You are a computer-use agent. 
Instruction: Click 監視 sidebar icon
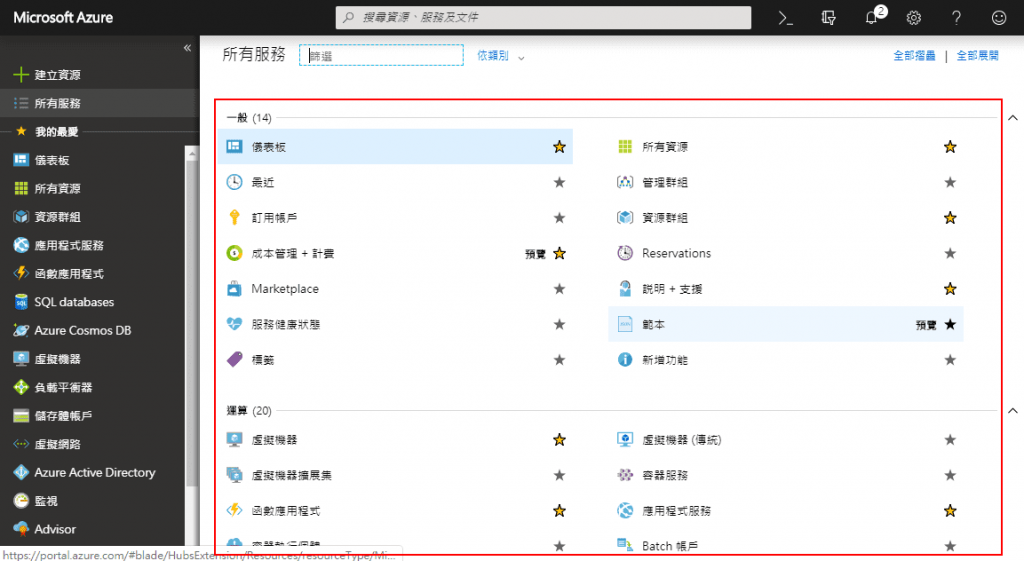21,501
